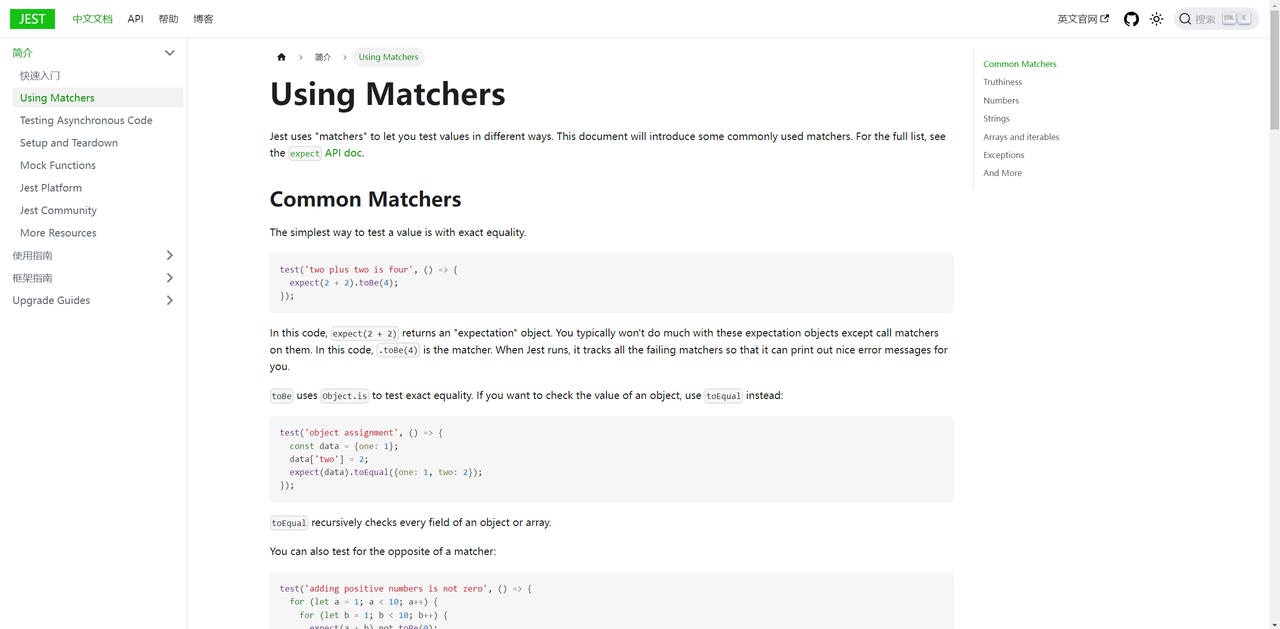Open the 中文文档 nav item
This screenshot has height=629, width=1280.
(x=93, y=19)
